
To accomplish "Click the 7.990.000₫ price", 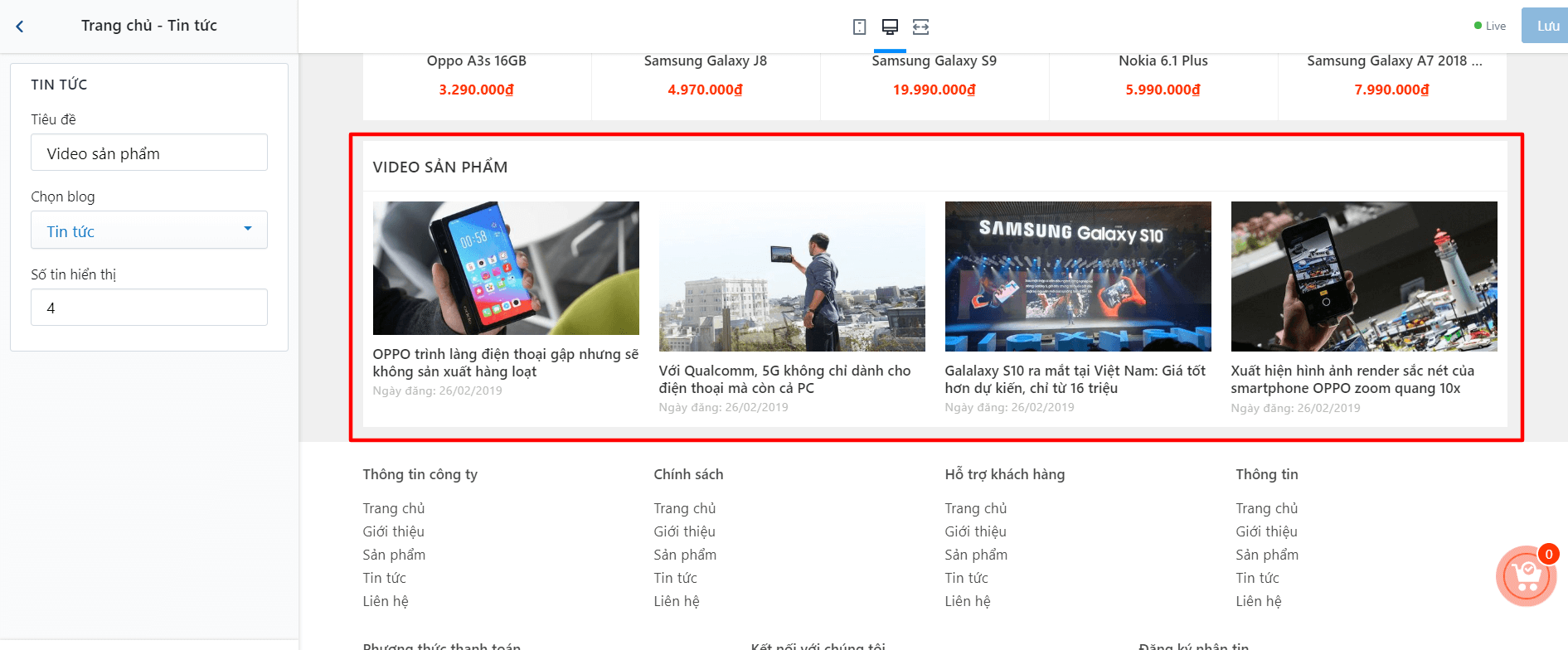I will [x=1392, y=90].
